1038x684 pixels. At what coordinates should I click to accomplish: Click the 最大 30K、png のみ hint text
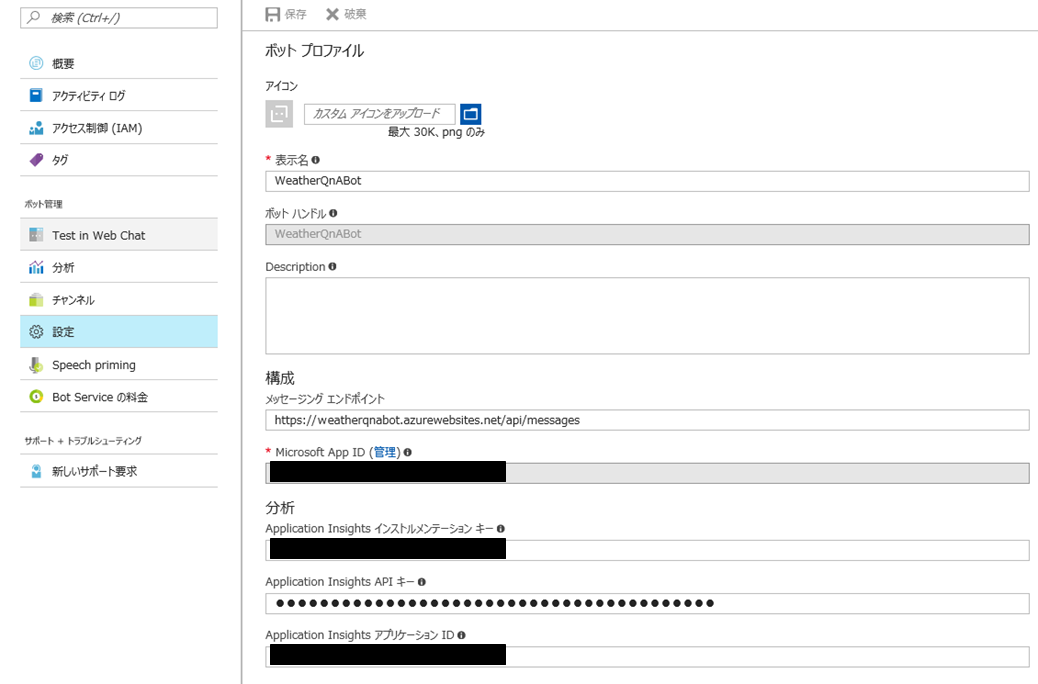[436, 132]
